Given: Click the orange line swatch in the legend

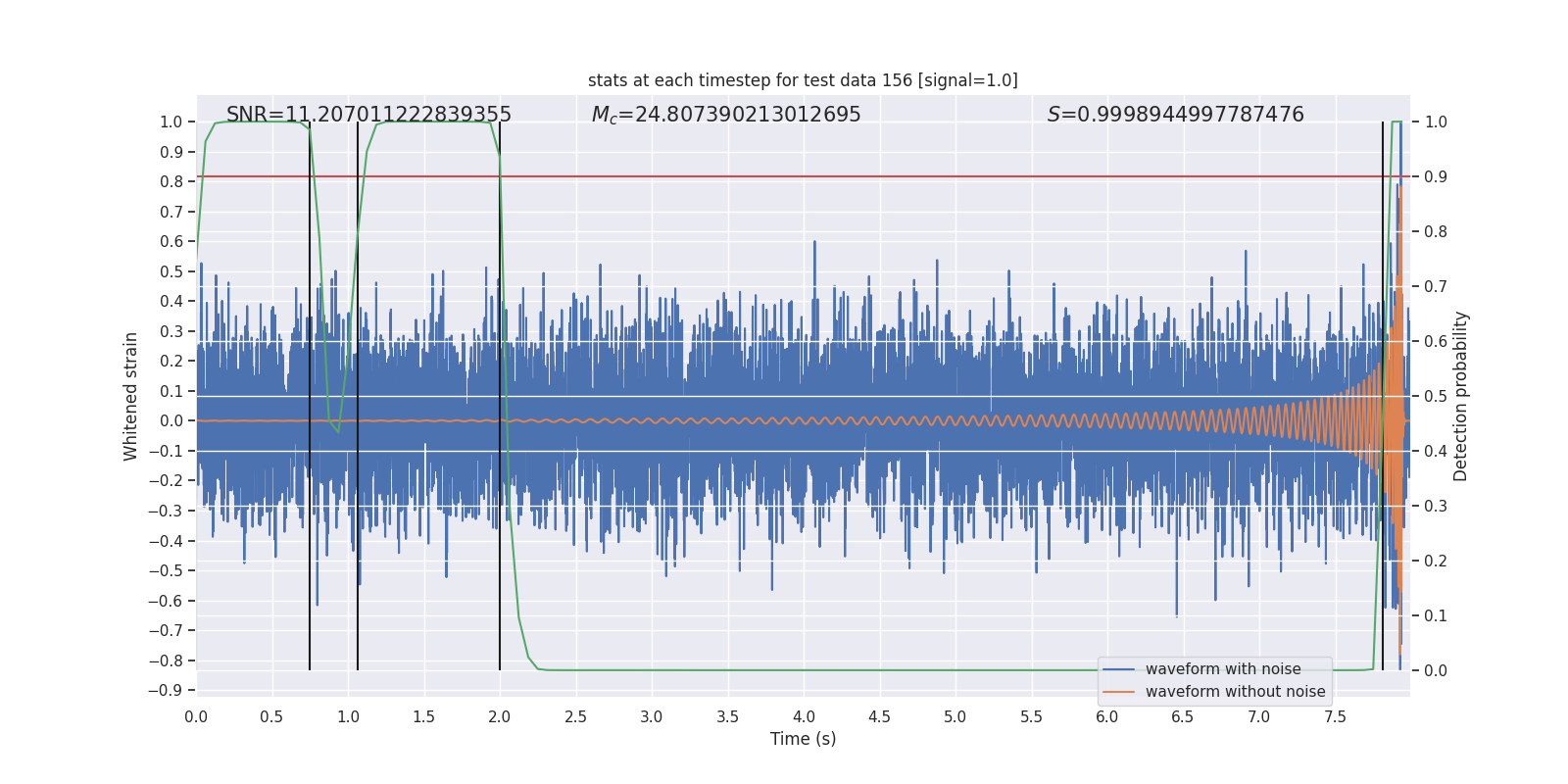Looking at the screenshot, I should pyautogui.click(x=1118, y=692).
